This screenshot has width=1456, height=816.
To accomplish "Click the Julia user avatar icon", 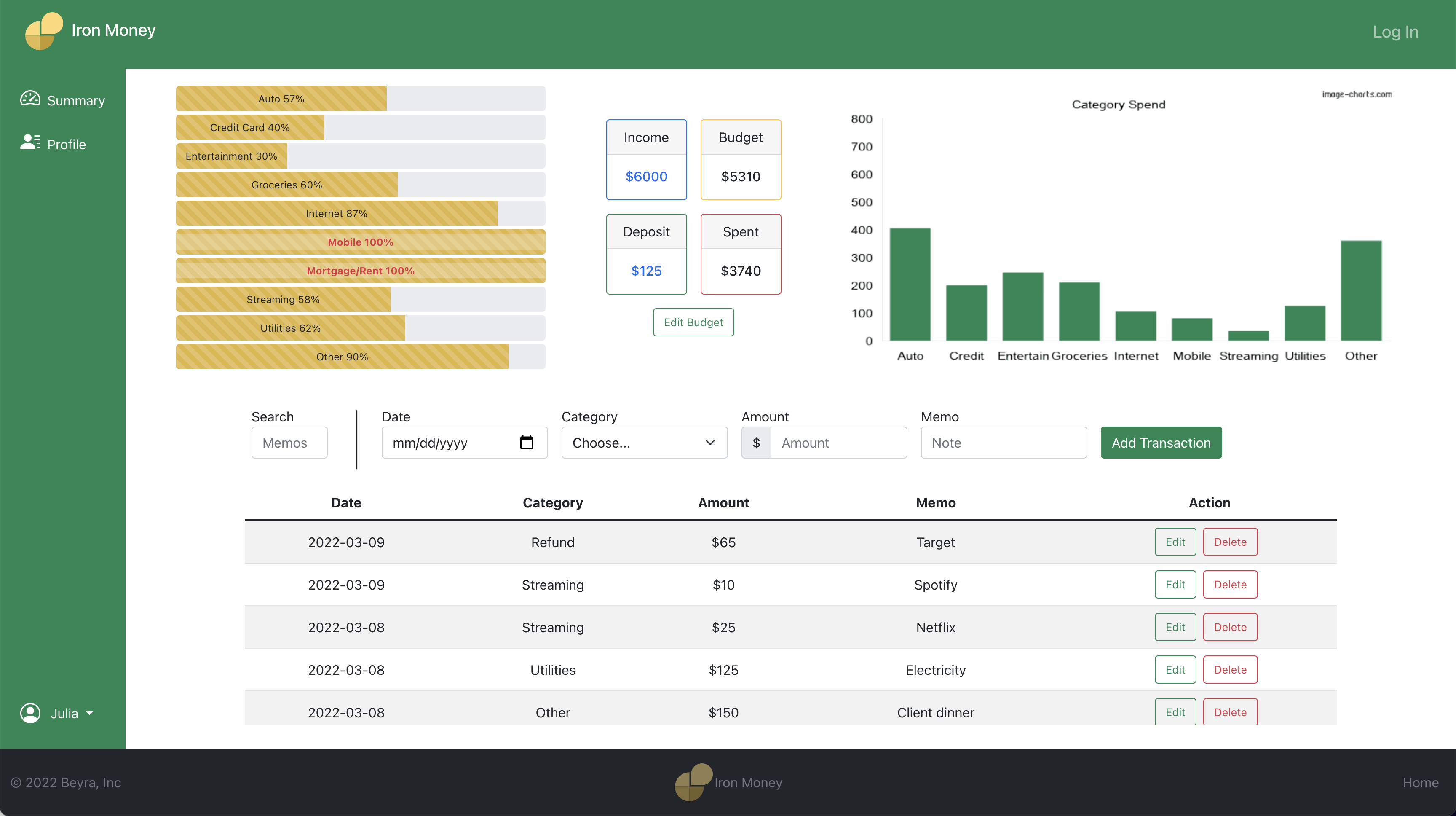I will click(x=30, y=713).
